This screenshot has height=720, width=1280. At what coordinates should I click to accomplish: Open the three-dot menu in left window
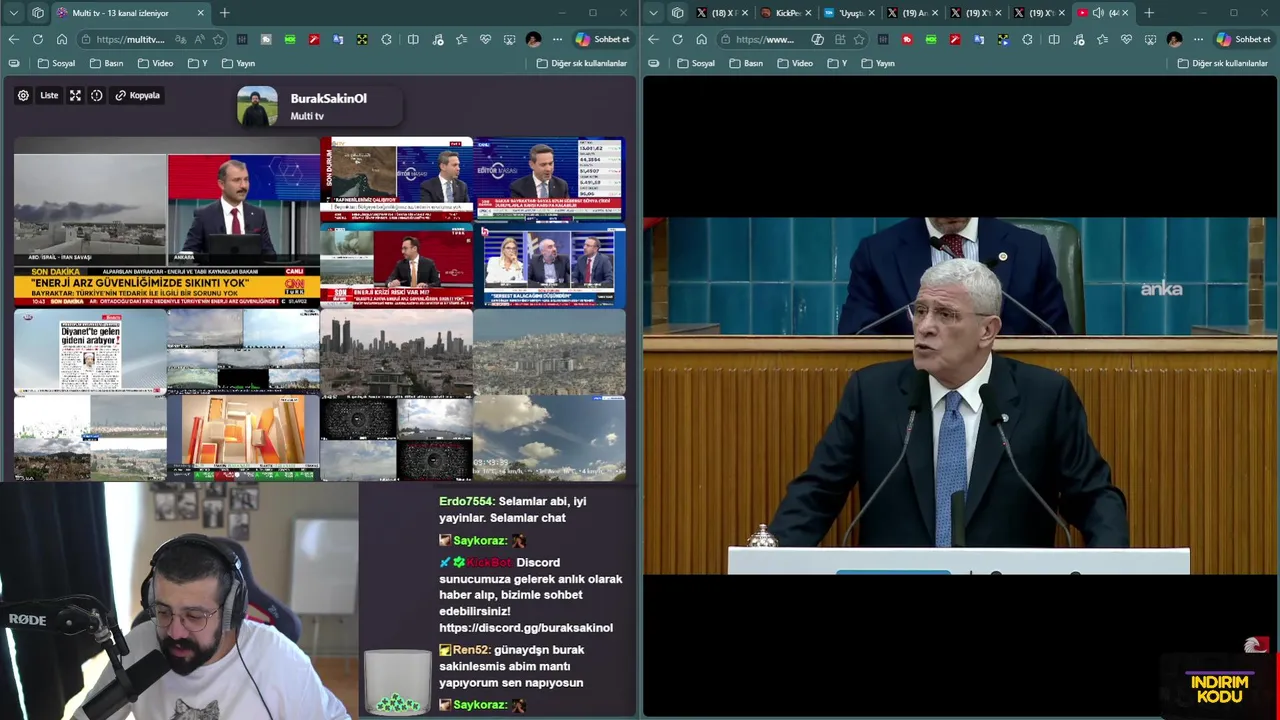point(557,39)
